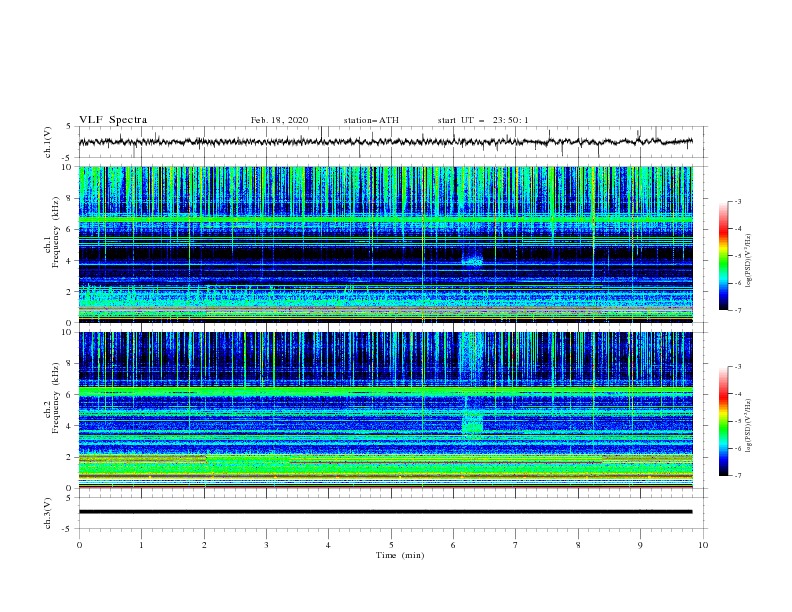Click the "ch.1(V)" waveform axis label

(48, 142)
